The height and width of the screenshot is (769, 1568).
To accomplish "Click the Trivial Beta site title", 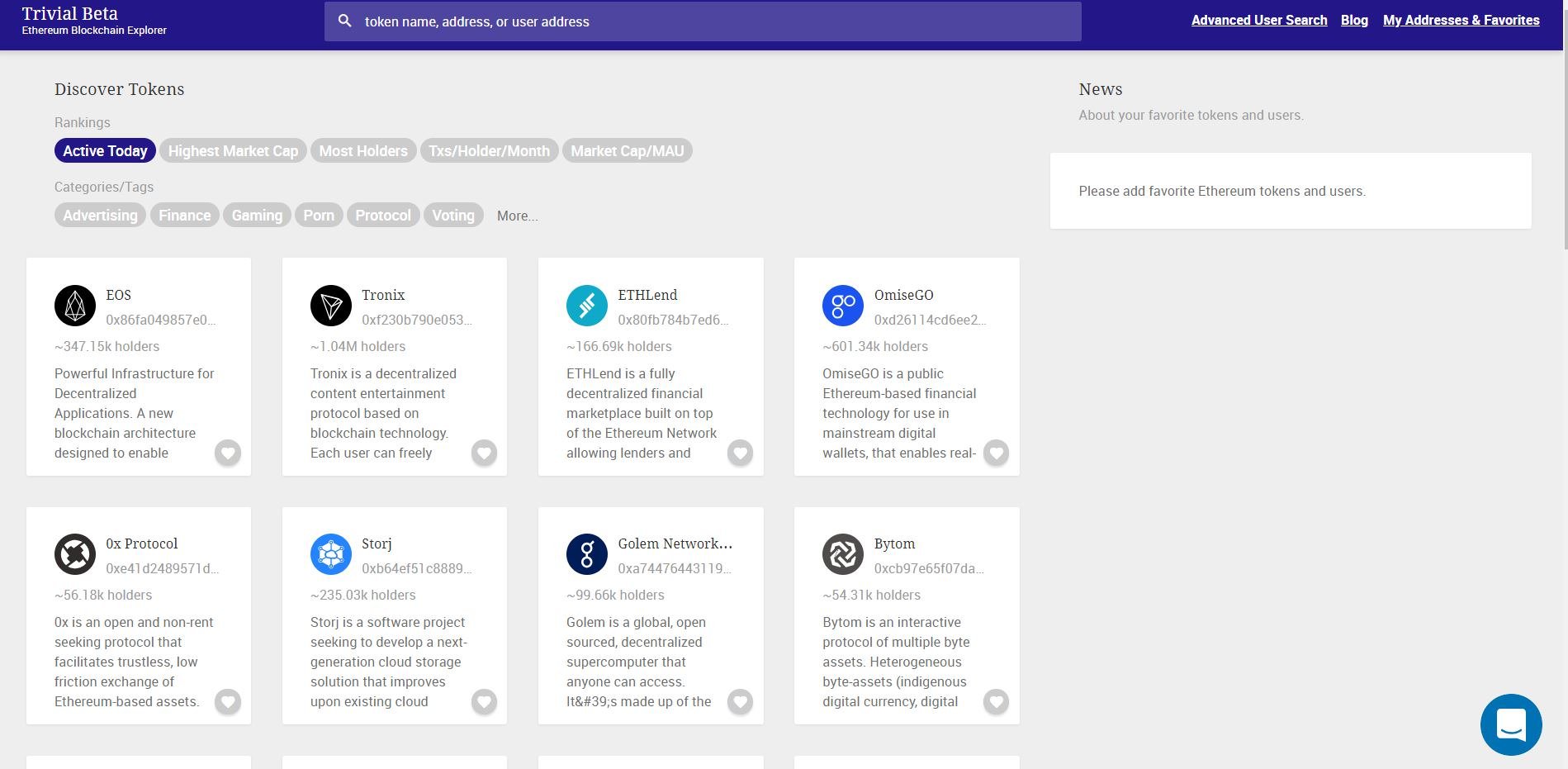I will point(70,13).
